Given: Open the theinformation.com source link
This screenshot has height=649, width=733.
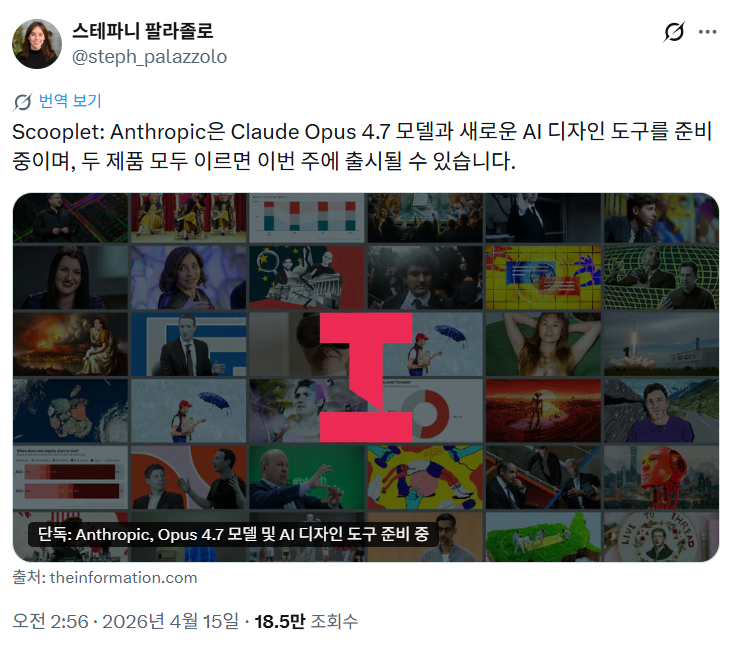Looking at the screenshot, I should click(123, 577).
